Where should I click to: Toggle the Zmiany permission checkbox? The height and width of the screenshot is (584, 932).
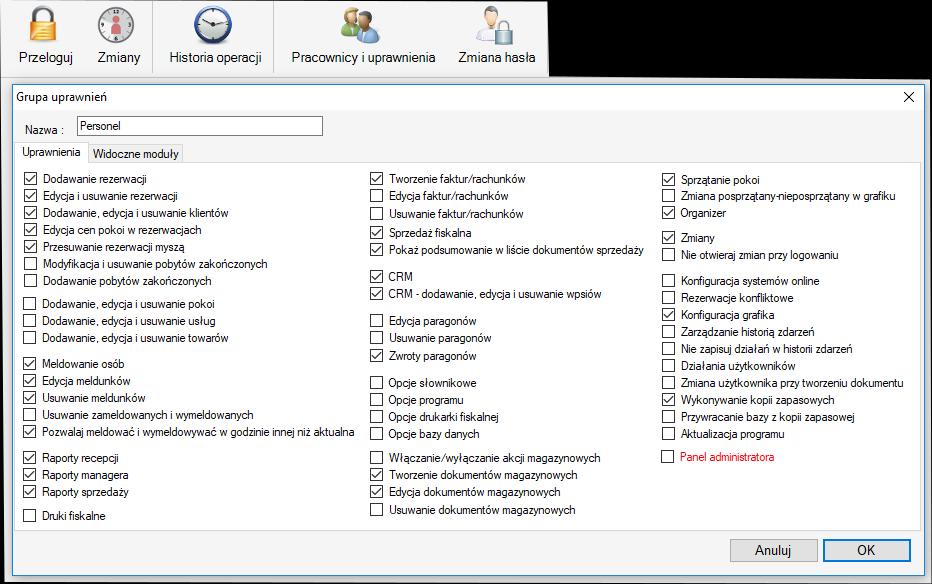tap(669, 238)
